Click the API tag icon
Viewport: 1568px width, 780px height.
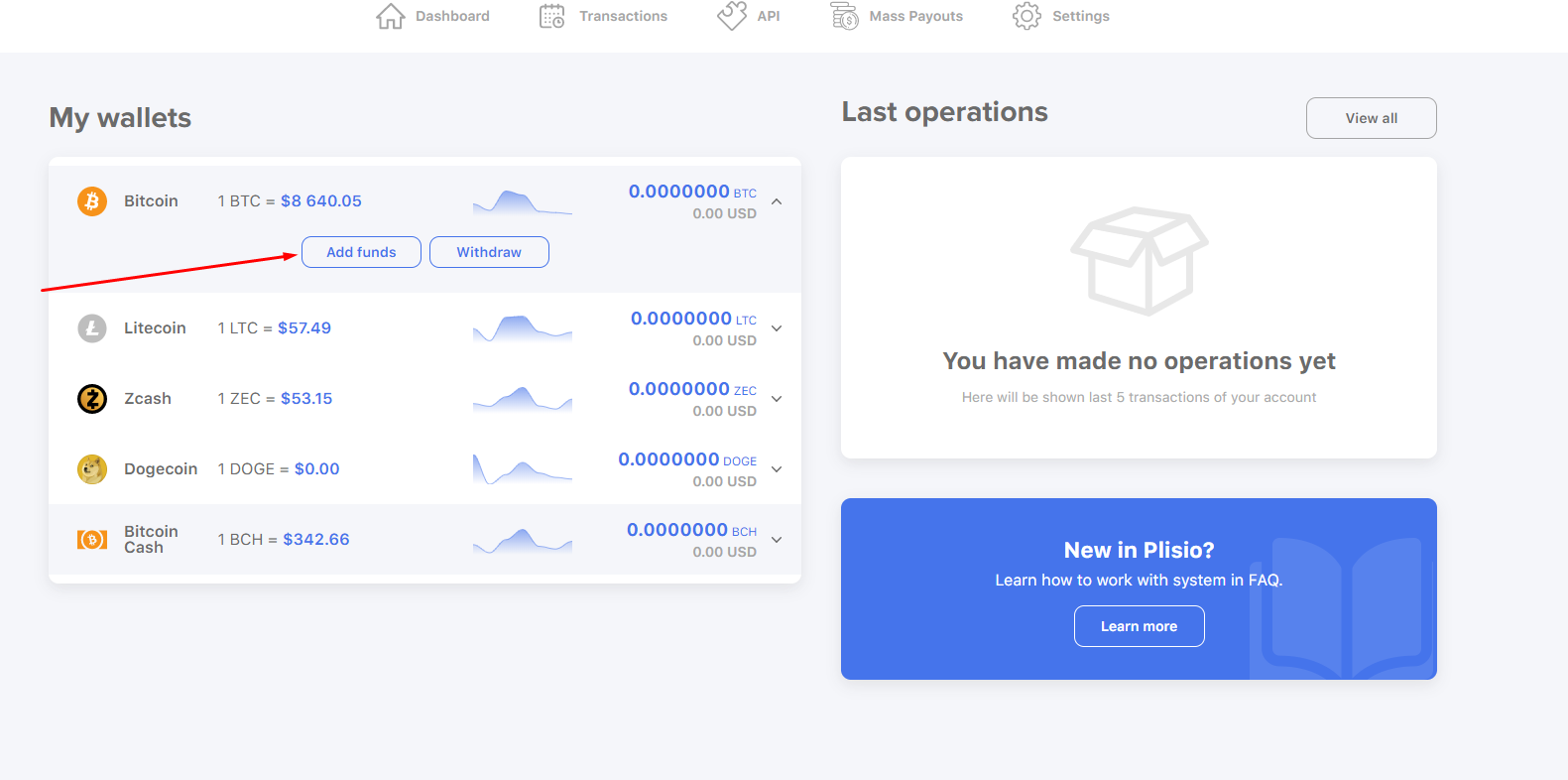click(x=732, y=16)
